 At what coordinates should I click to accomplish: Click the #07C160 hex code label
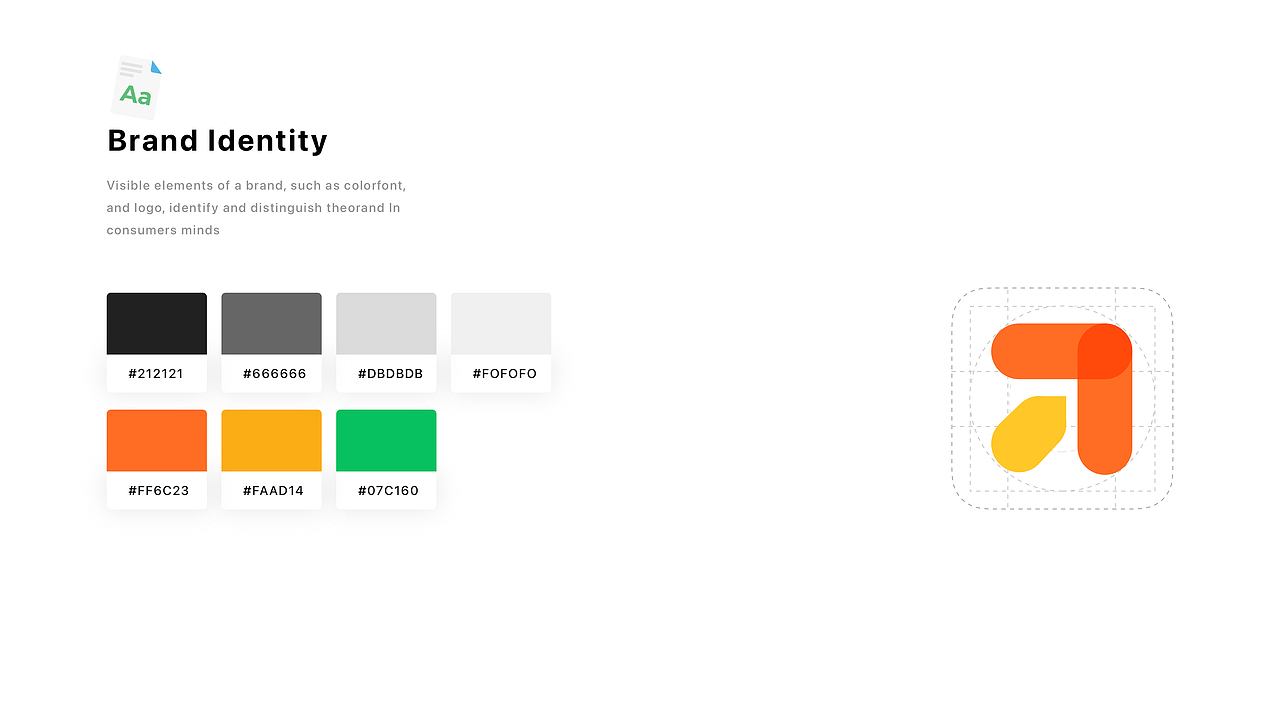[x=388, y=491]
